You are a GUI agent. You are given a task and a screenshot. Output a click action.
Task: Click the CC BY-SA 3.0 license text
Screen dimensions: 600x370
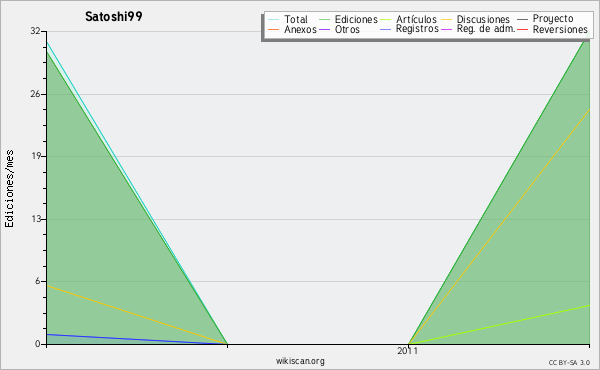pos(569,363)
